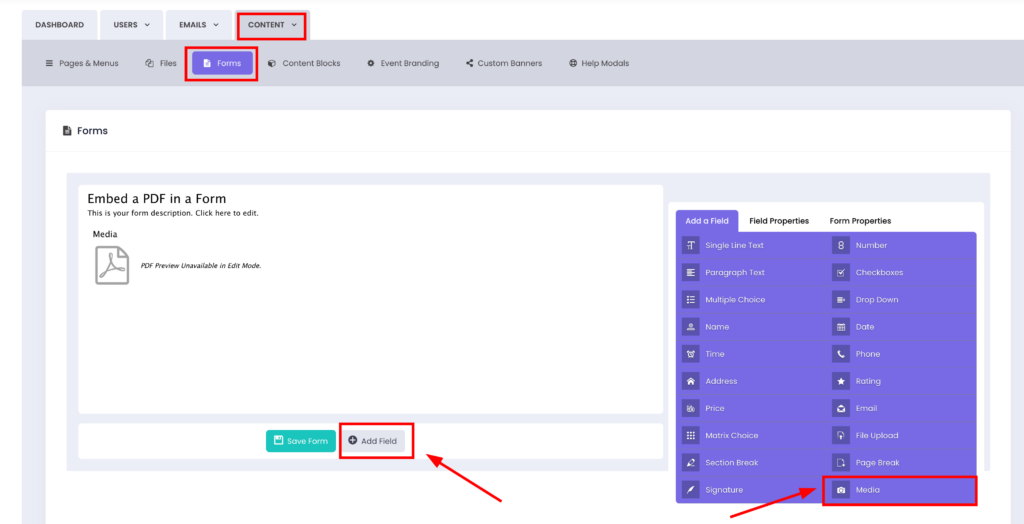The width and height of the screenshot is (1024, 524).
Task: Edit the form description text
Action: (x=173, y=213)
